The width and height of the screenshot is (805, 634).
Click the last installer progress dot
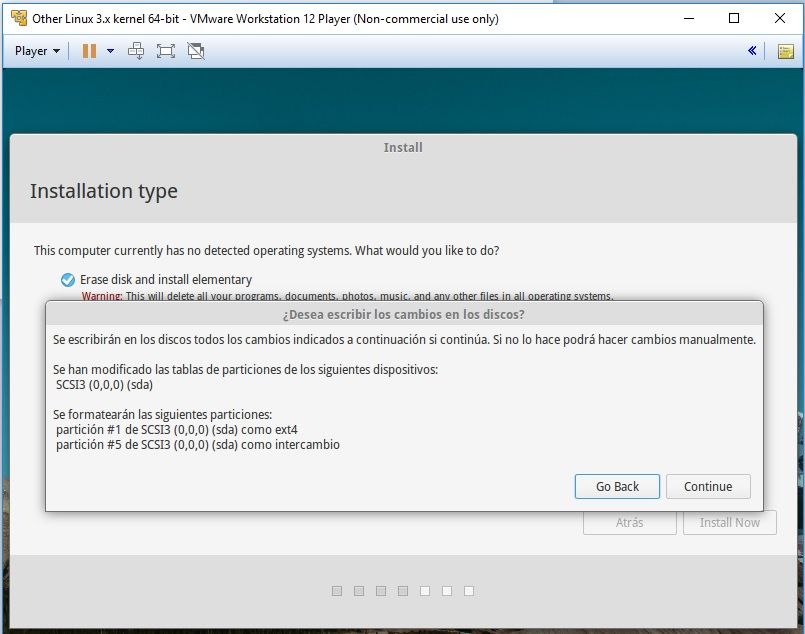(469, 591)
